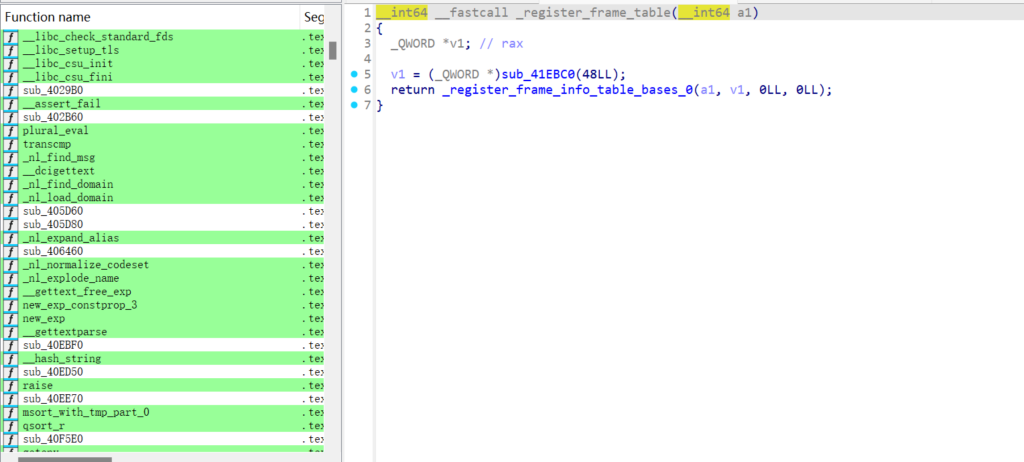Toggle the blue dot marker on line 7
This screenshot has width=1024, height=462.
click(x=357, y=105)
